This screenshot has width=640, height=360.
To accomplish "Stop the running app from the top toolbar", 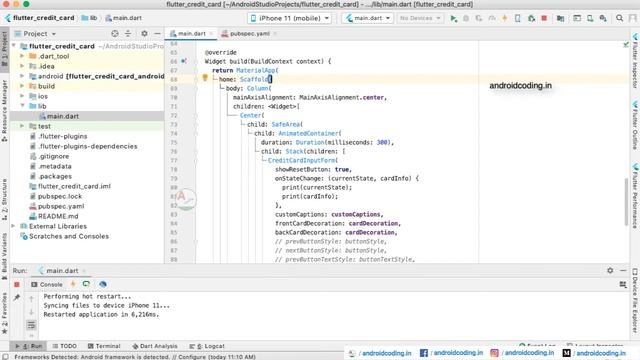I will [544, 18].
